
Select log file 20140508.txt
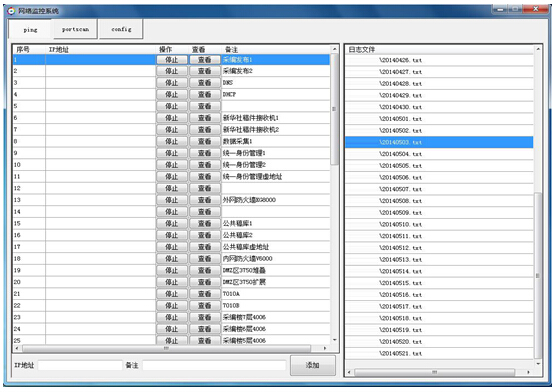click(439, 201)
